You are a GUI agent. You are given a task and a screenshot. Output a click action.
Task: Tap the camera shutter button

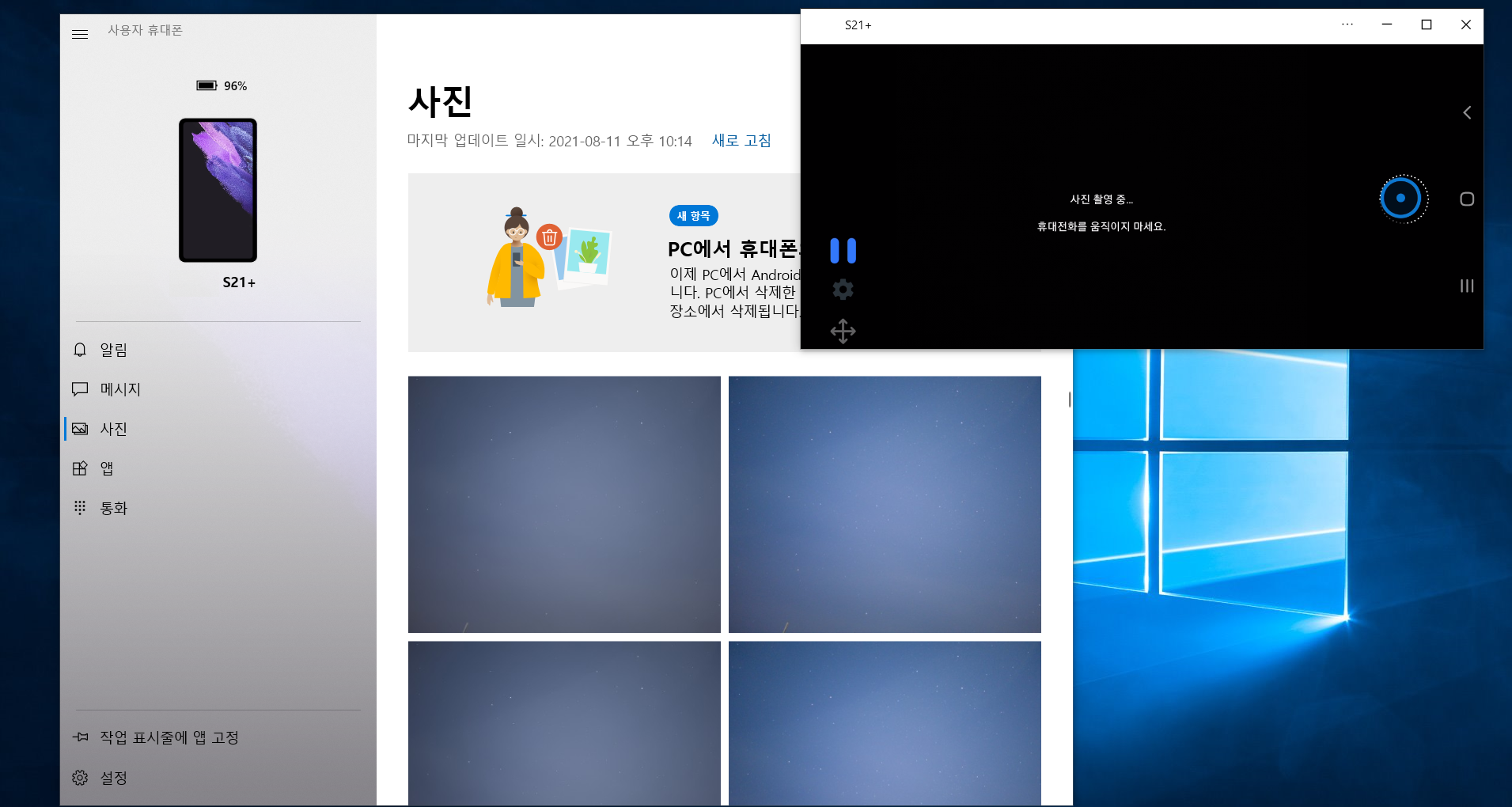[x=1401, y=199]
